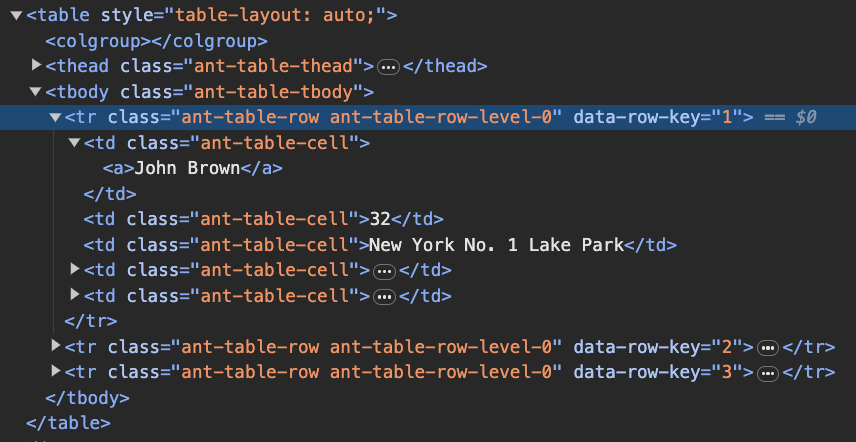The image size is (856, 442).
Task: Expand the tr with data-row-key 3
Action: (x=56, y=372)
